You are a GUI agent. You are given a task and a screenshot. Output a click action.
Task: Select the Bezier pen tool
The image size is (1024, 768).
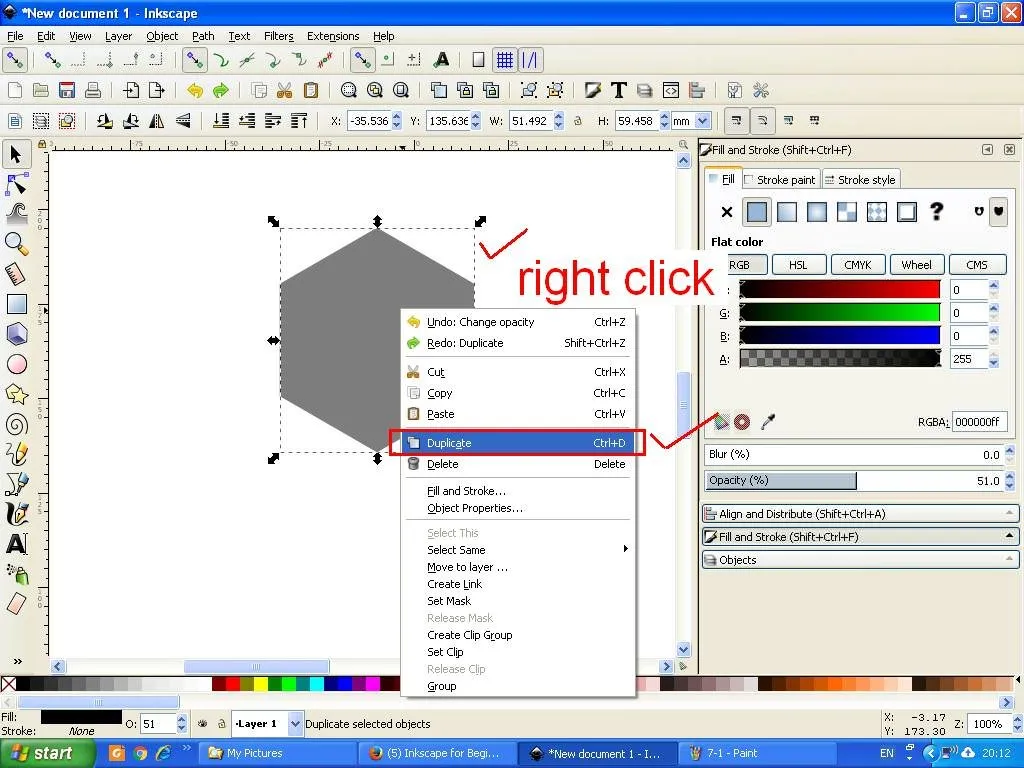click(x=16, y=484)
